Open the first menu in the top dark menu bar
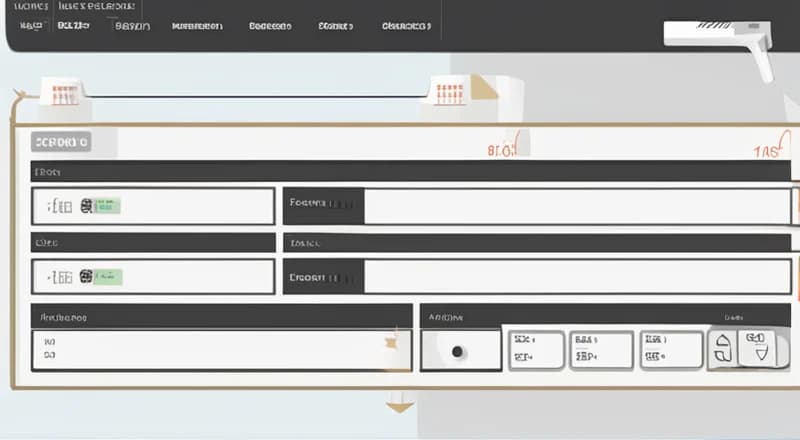Screen dimensions: 800x440 [x=32, y=27]
